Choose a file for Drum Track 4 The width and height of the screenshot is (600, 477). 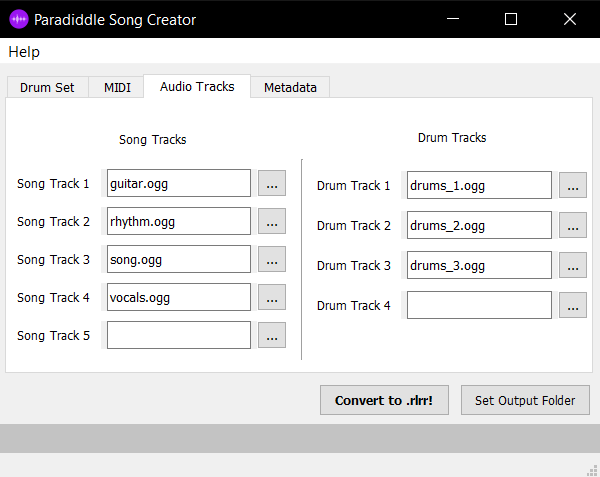572,306
